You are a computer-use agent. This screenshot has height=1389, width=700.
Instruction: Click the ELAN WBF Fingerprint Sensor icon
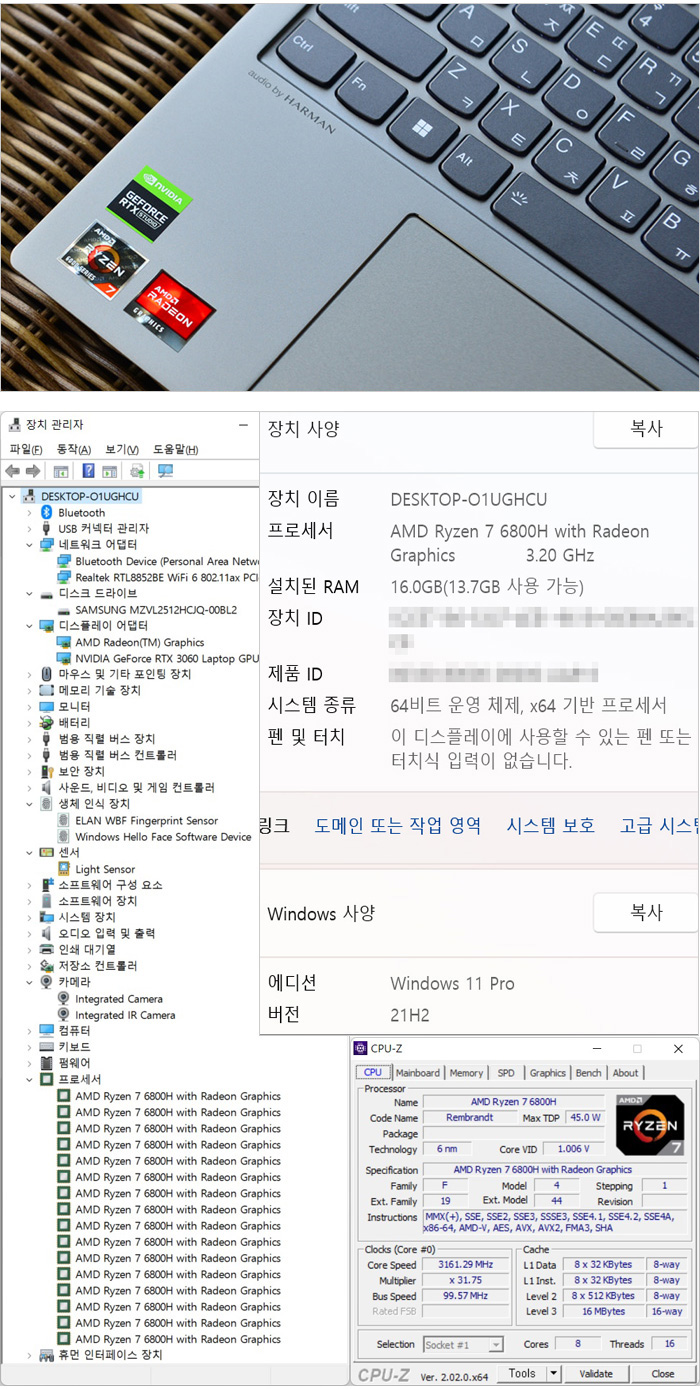click(x=64, y=820)
